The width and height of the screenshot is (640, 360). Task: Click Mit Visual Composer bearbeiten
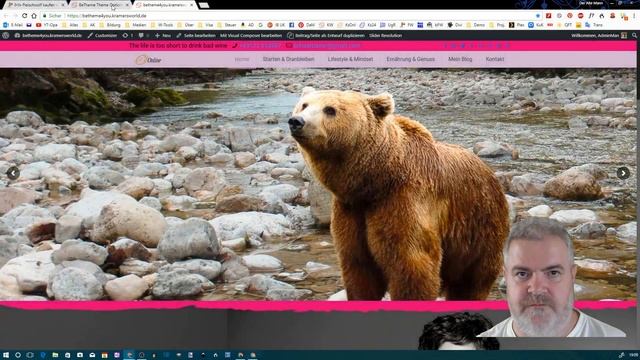[x=251, y=36]
